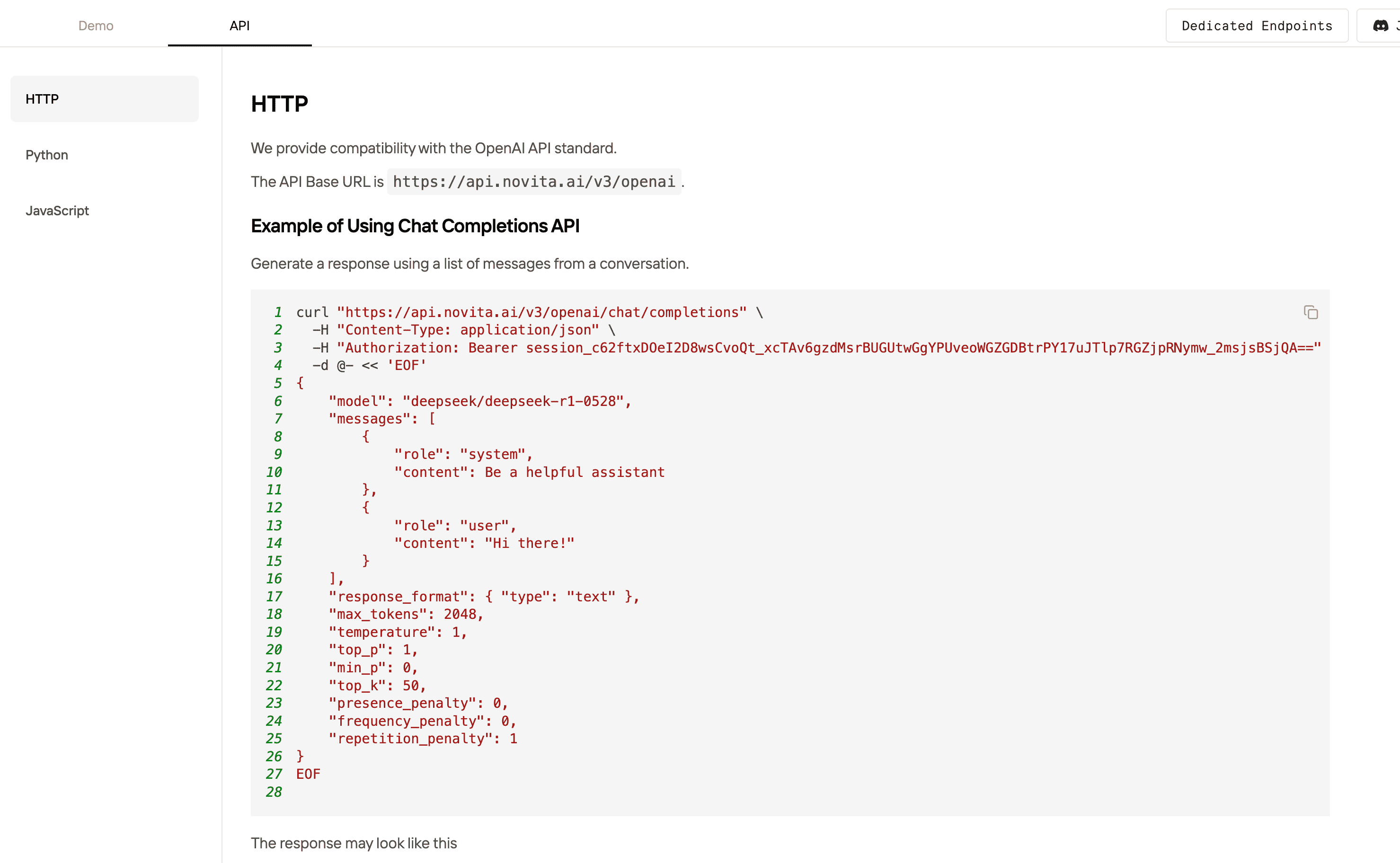1400x863 pixels.
Task: Open the HTTP sidebar section
Action: pos(105,99)
